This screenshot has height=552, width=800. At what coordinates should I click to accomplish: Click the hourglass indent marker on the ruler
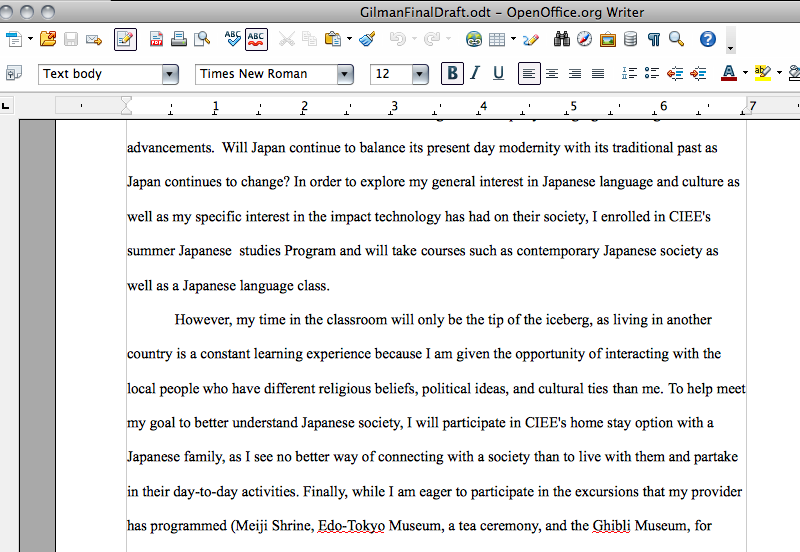pos(126,106)
